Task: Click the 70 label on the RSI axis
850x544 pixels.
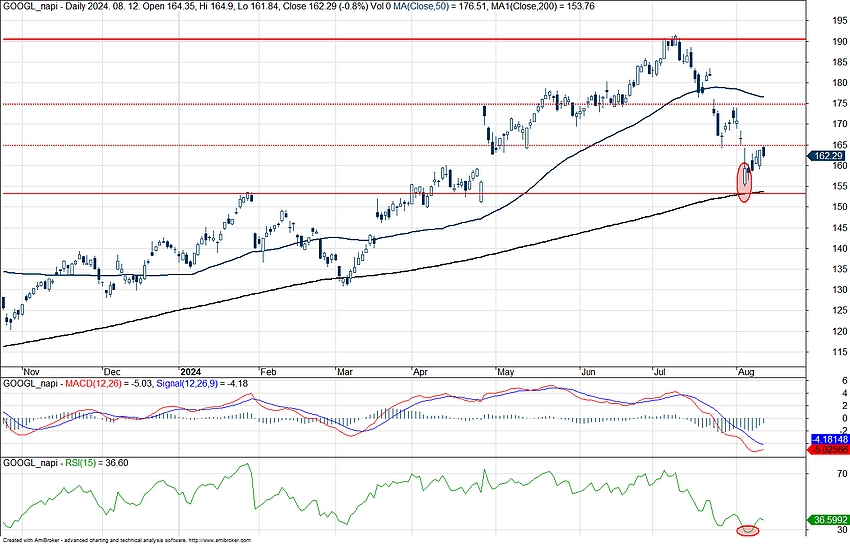Action: (x=842, y=474)
